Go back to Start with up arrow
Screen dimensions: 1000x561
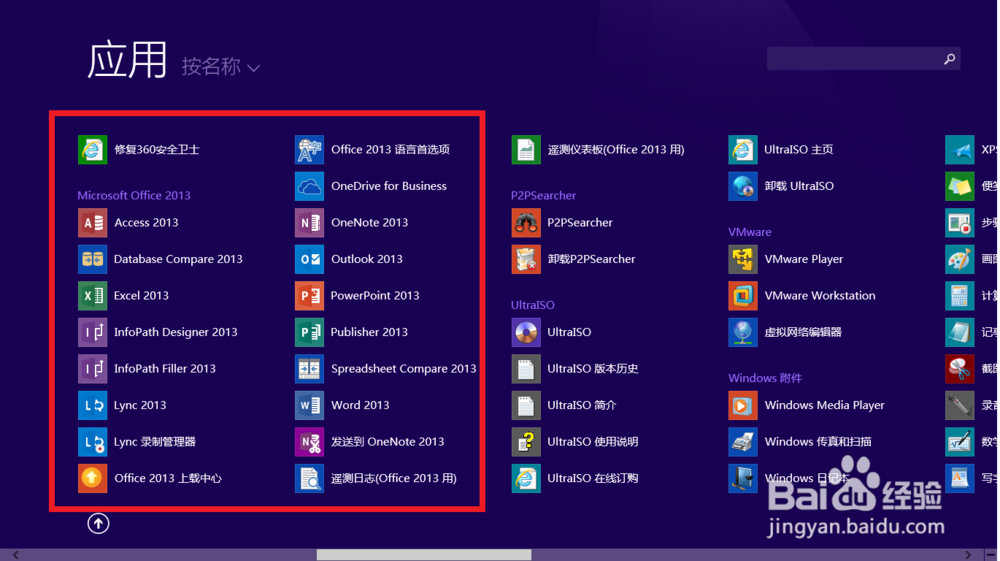[x=98, y=523]
